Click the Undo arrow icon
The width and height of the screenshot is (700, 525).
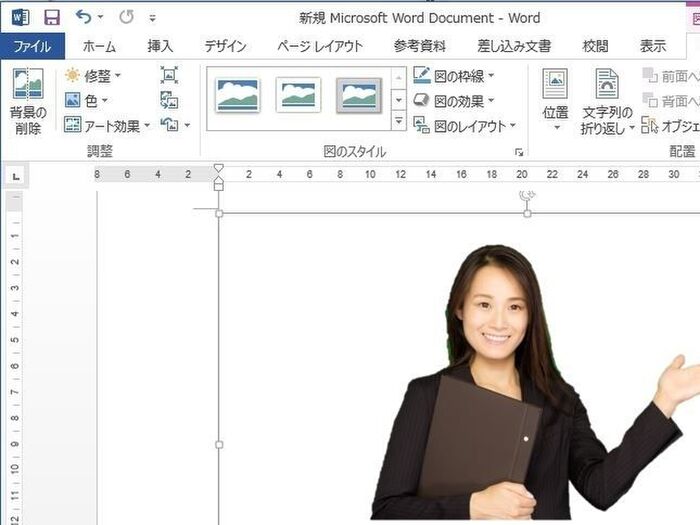tap(82, 18)
